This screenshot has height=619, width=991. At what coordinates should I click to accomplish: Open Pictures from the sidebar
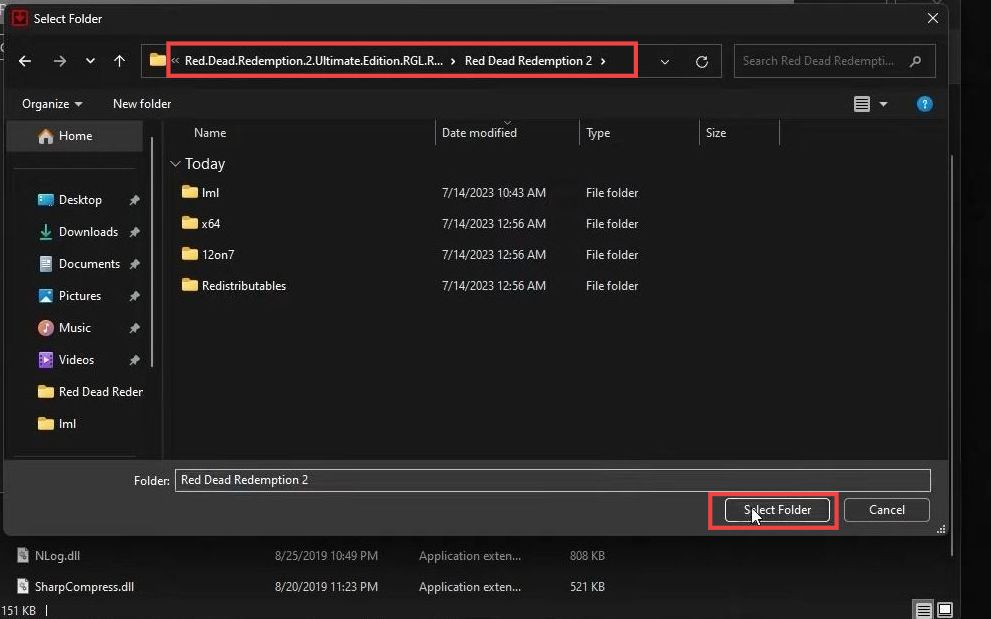(80, 296)
